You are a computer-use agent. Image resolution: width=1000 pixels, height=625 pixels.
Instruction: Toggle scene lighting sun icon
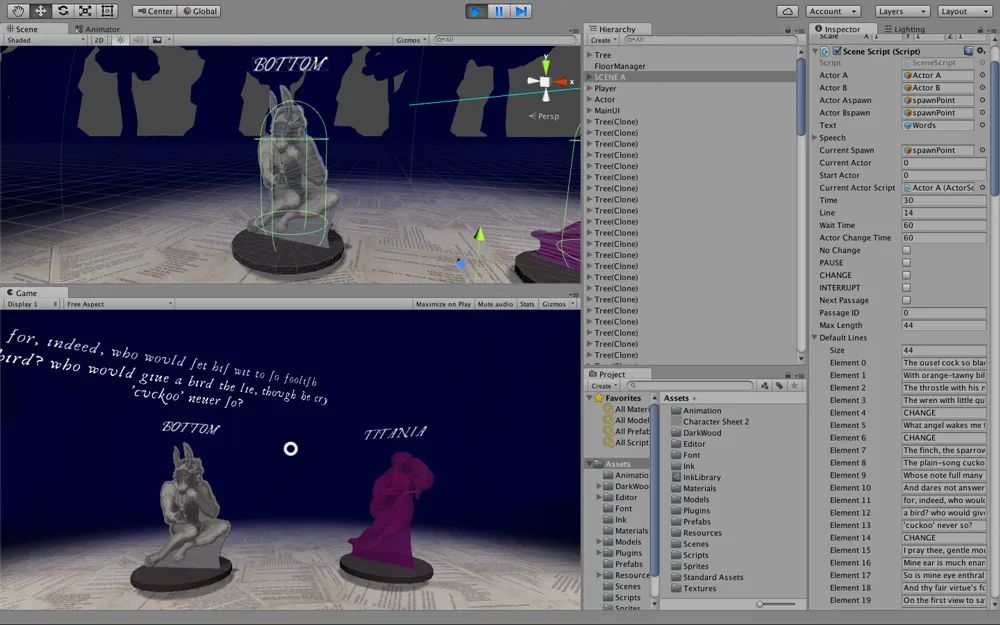[x=120, y=40]
